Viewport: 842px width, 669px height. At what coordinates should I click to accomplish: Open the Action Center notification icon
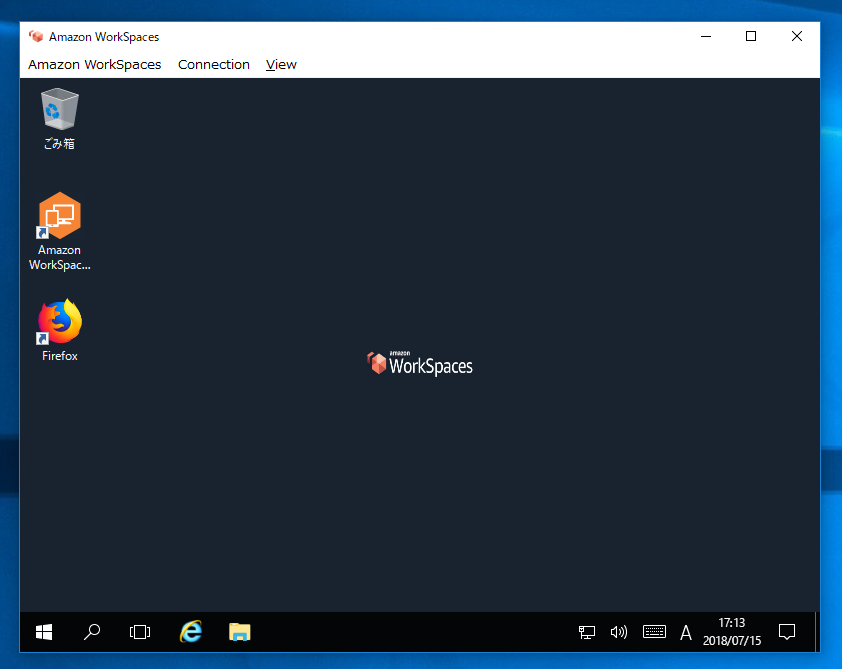pyautogui.click(x=788, y=632)
